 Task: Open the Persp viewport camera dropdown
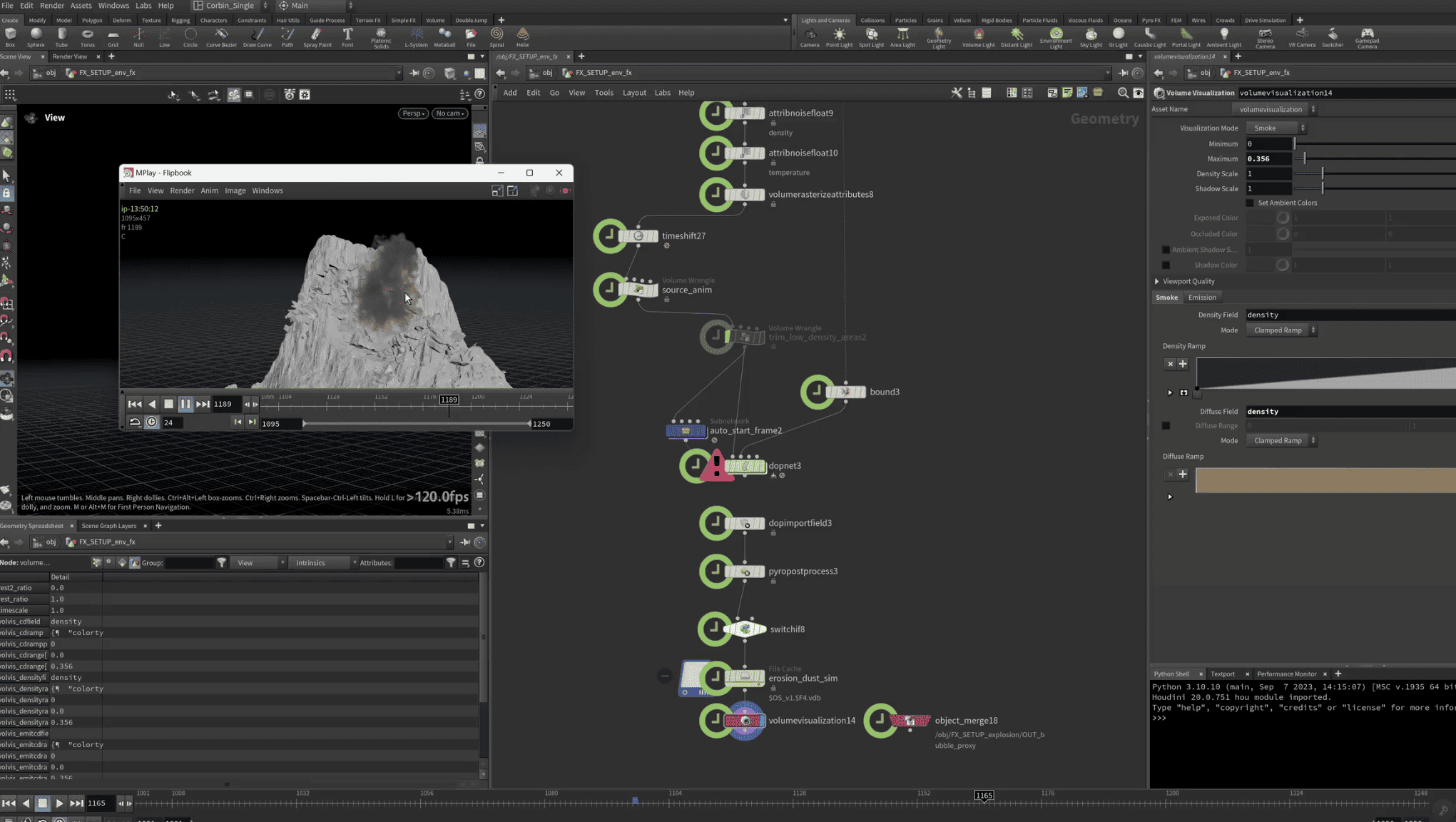tap(412, 113)
